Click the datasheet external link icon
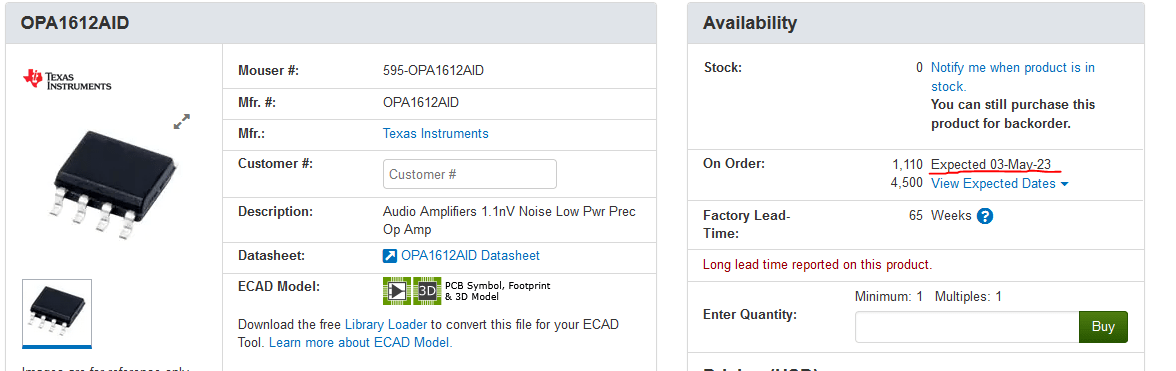 (389, 256)
